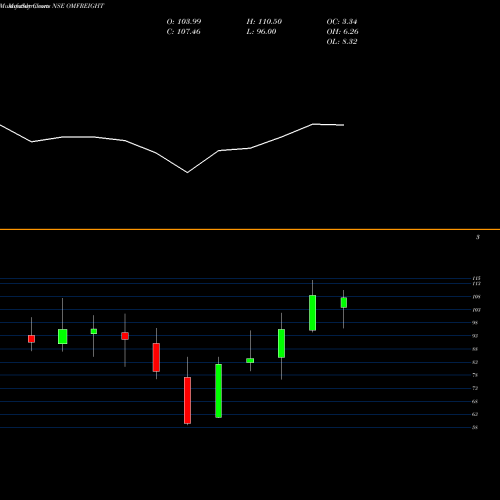The height and width of the screenshot is (500, 500).
Task: Click the high value H: 110.50
Action: pos(264,22)
